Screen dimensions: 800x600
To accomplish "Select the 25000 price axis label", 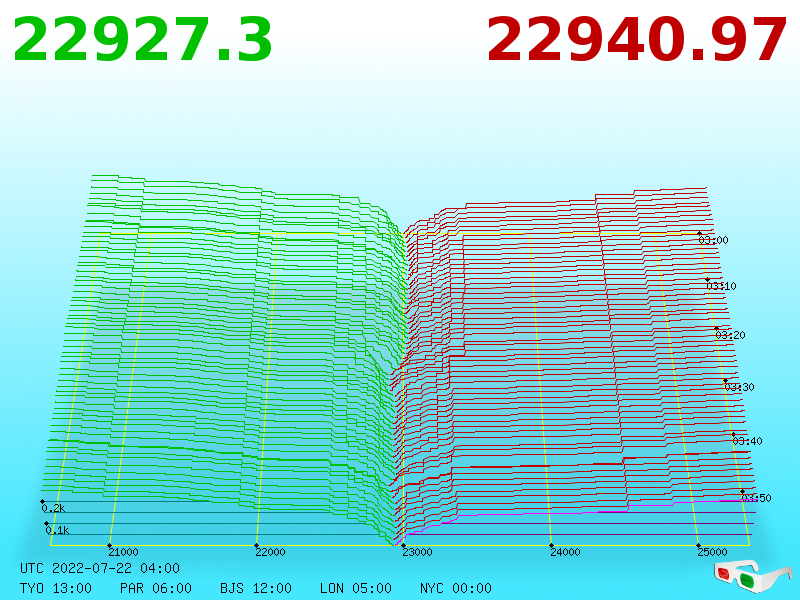I will point(712,552).
